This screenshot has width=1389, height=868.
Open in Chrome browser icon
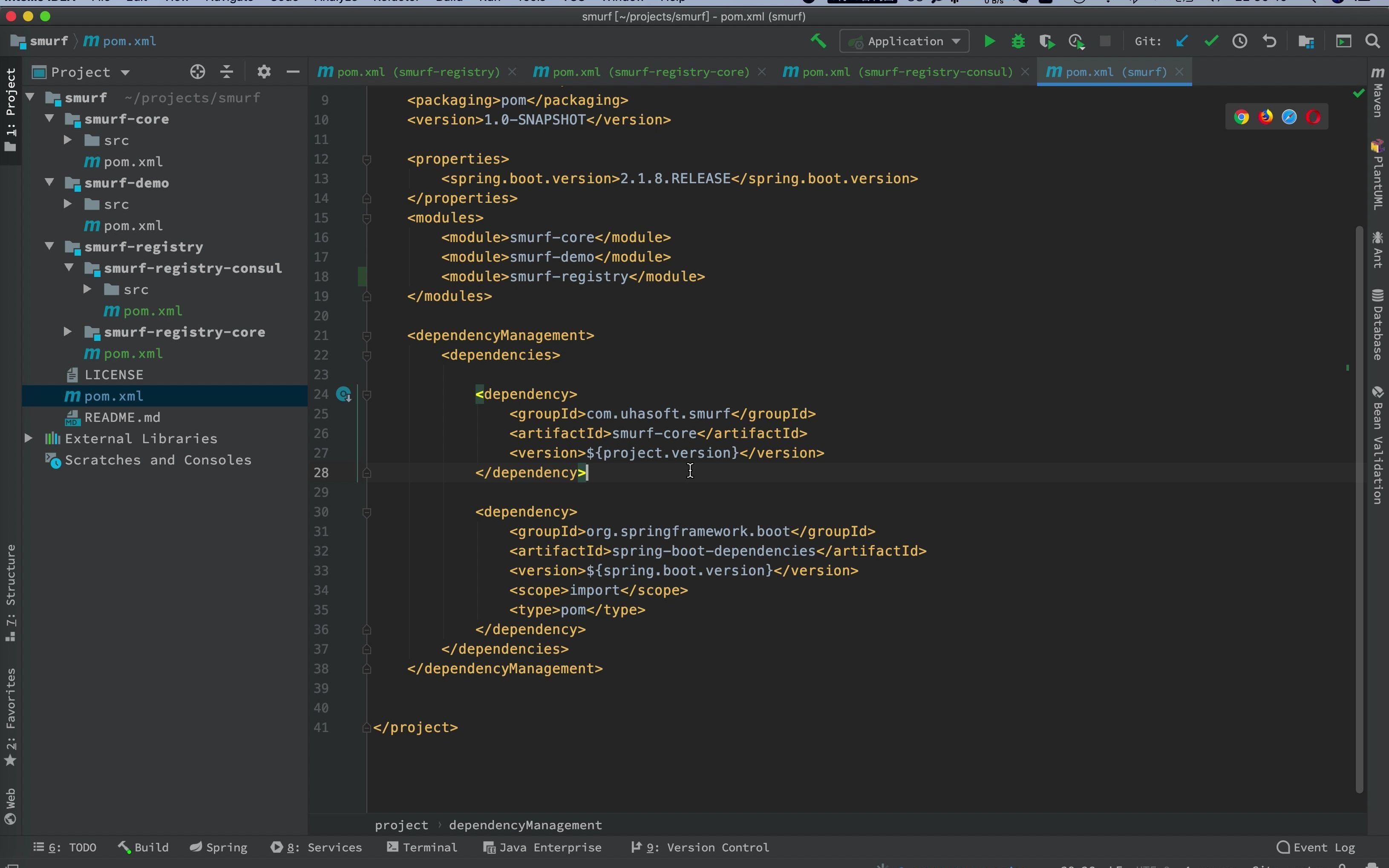(1242, 117)
